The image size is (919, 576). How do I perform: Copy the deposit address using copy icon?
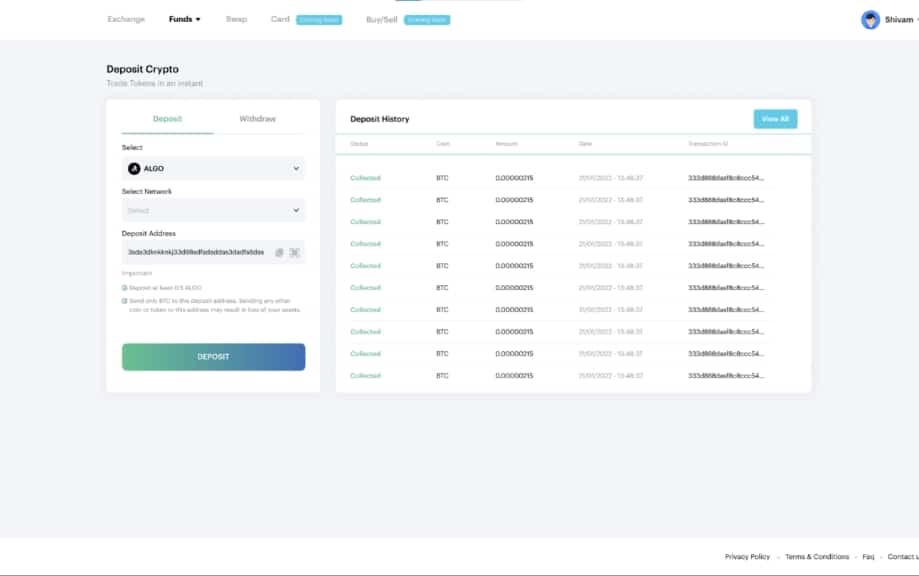coord(279,252)
